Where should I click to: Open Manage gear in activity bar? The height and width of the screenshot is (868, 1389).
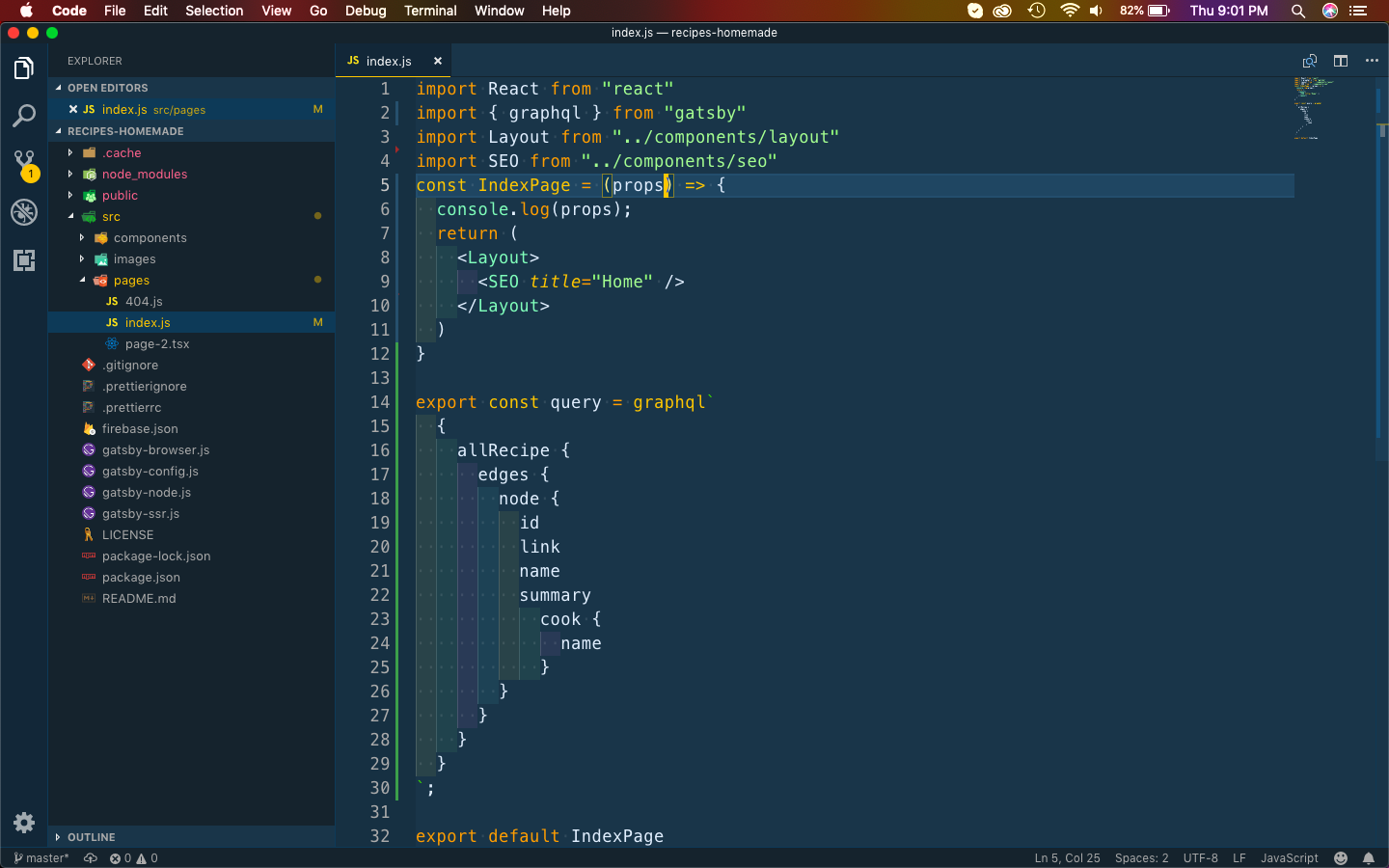click(24, 823)
